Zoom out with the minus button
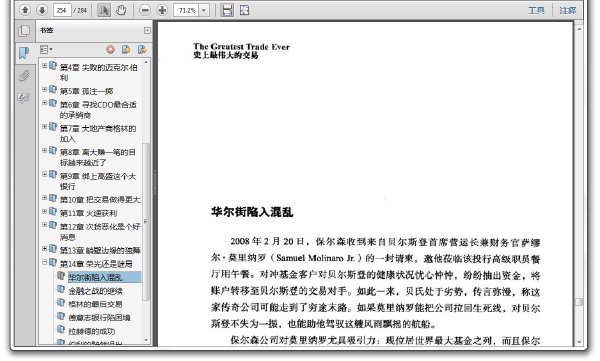The height and width of the screenshot is (361, 600). coord(145,10)
